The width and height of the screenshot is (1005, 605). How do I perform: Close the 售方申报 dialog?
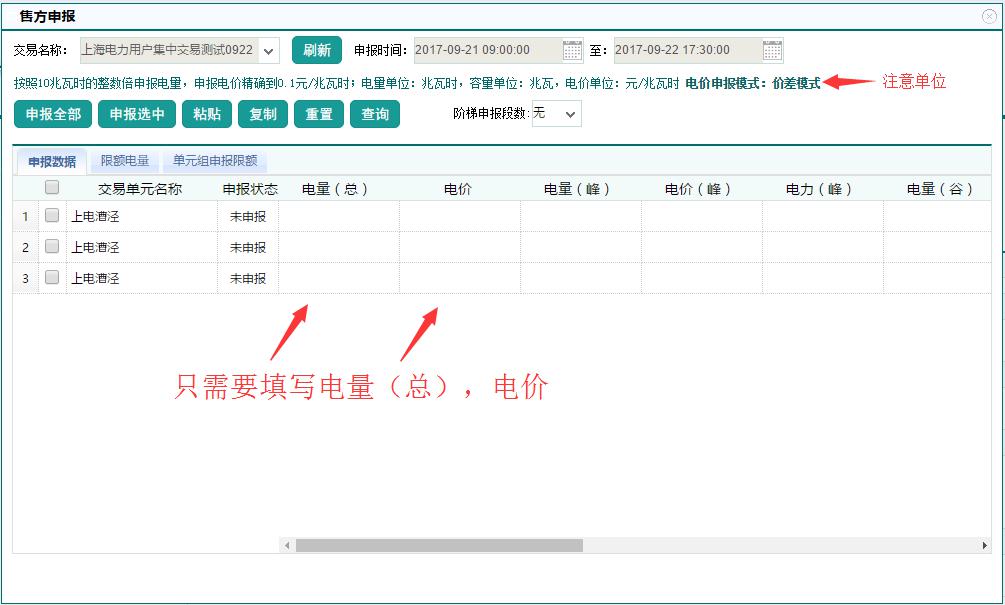(x=989, y=16)
